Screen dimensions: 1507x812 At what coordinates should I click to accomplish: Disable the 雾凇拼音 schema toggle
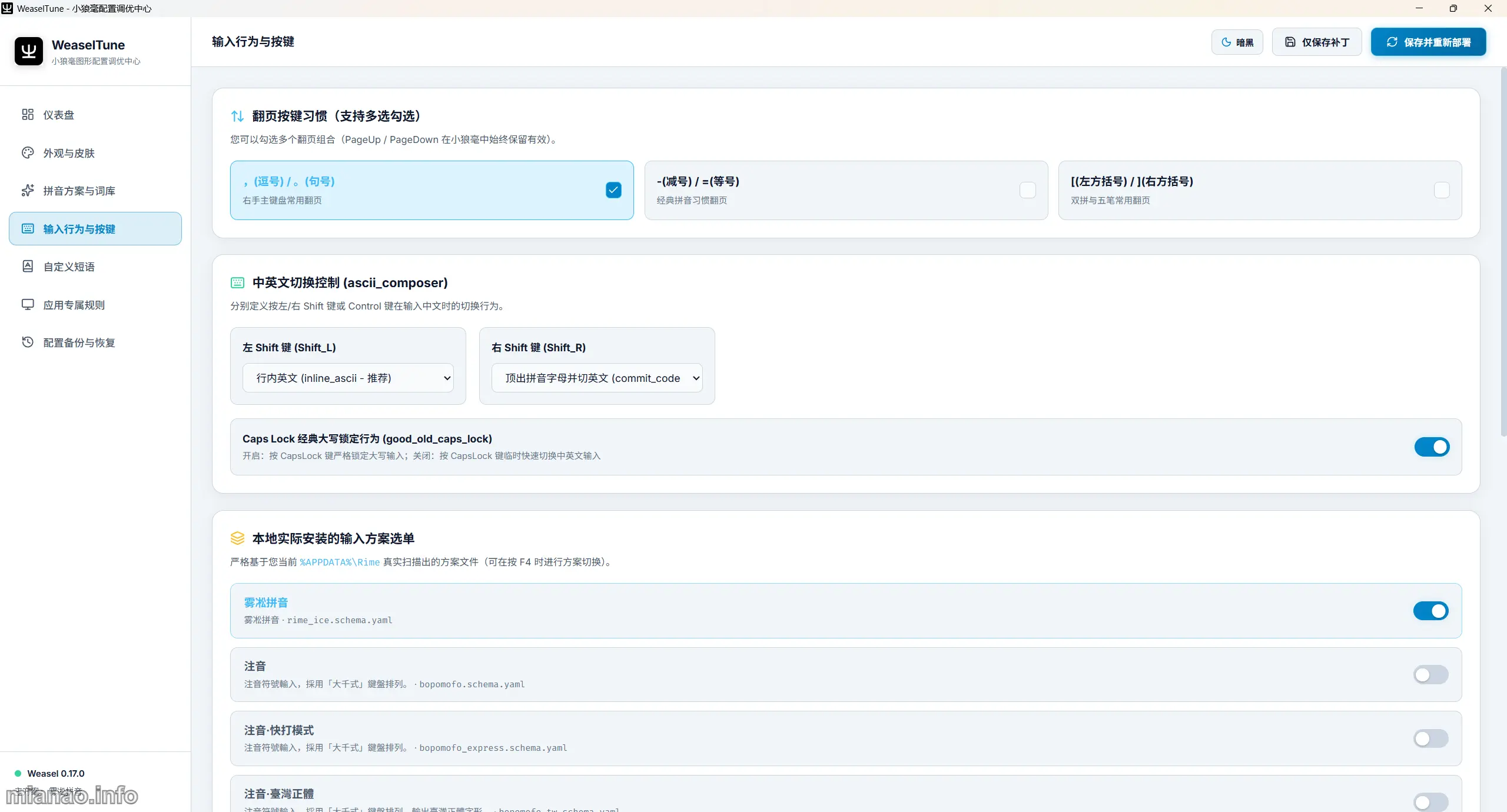tap(1430, 611)
